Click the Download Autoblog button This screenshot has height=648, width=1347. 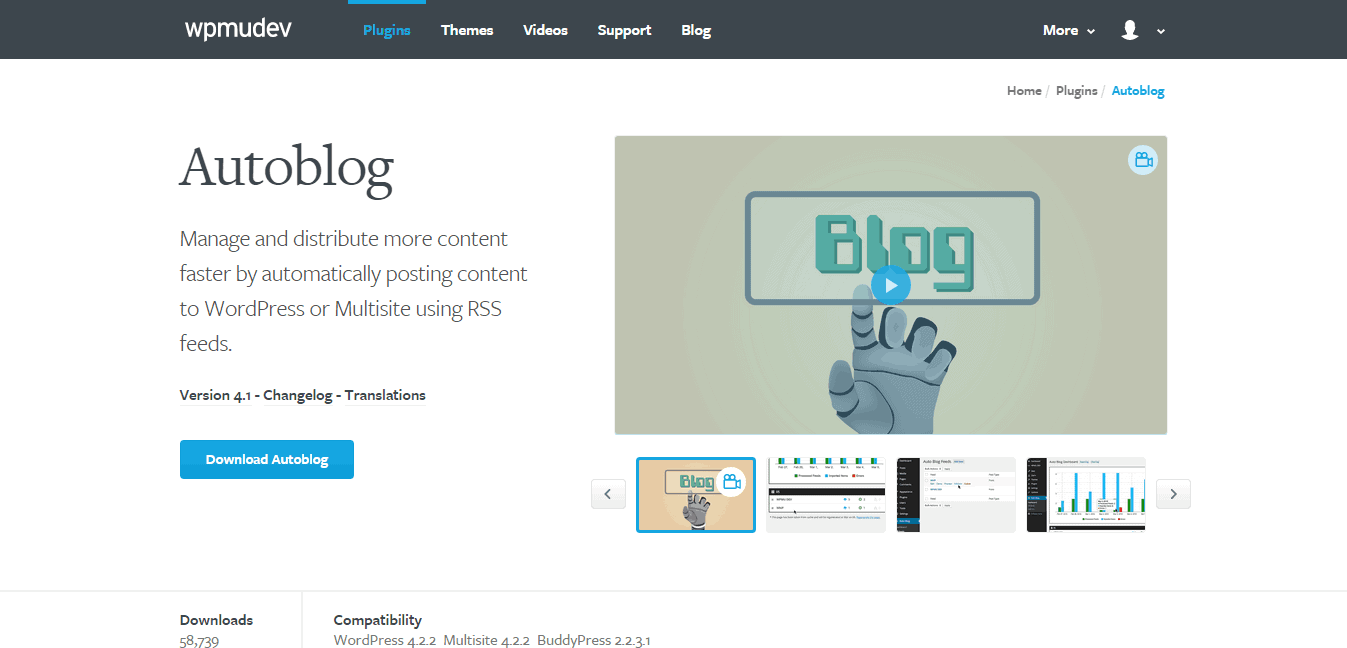pyautogui.click(x=266, y=459)
